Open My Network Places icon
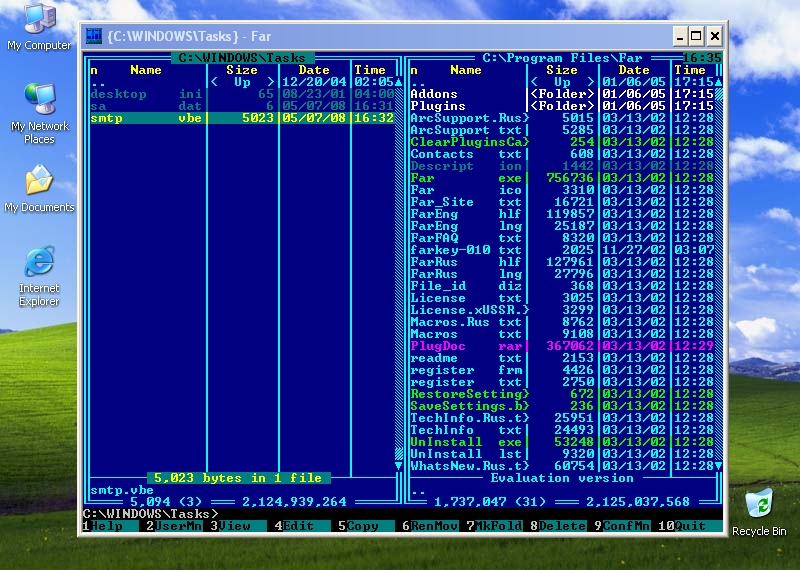This screenshot has width=800, height=570. (x=39, y=113)
